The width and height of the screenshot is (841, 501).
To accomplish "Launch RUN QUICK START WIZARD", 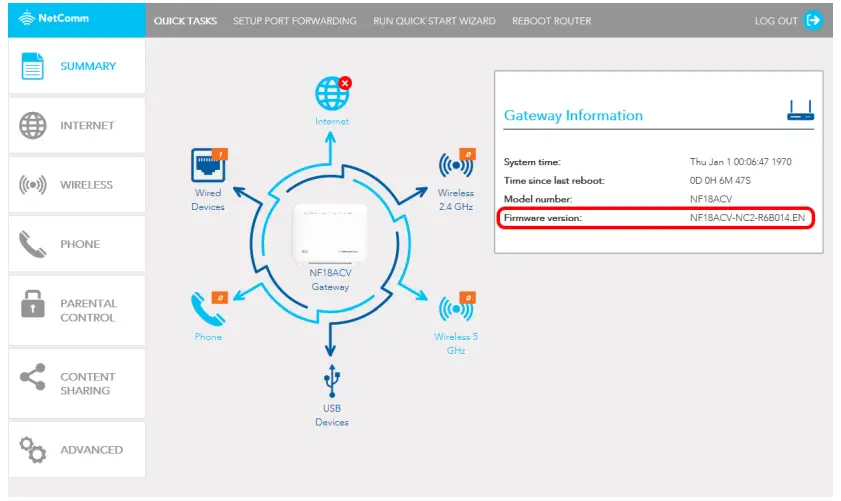I will 434,21.
